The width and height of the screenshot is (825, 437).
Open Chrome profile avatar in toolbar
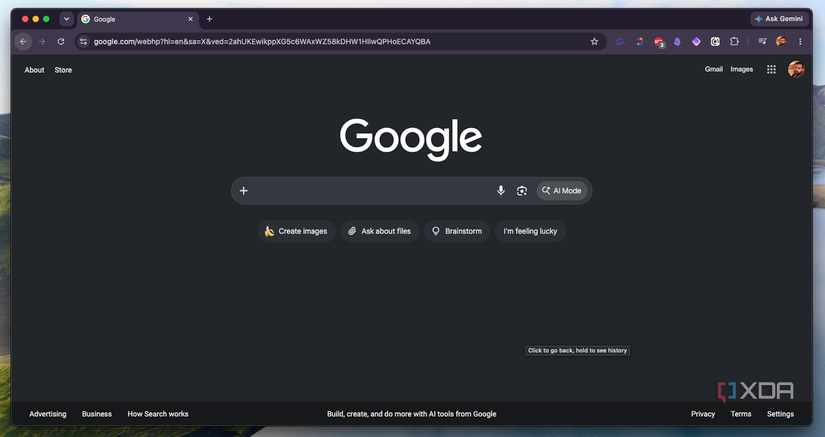tap(781, 42)
